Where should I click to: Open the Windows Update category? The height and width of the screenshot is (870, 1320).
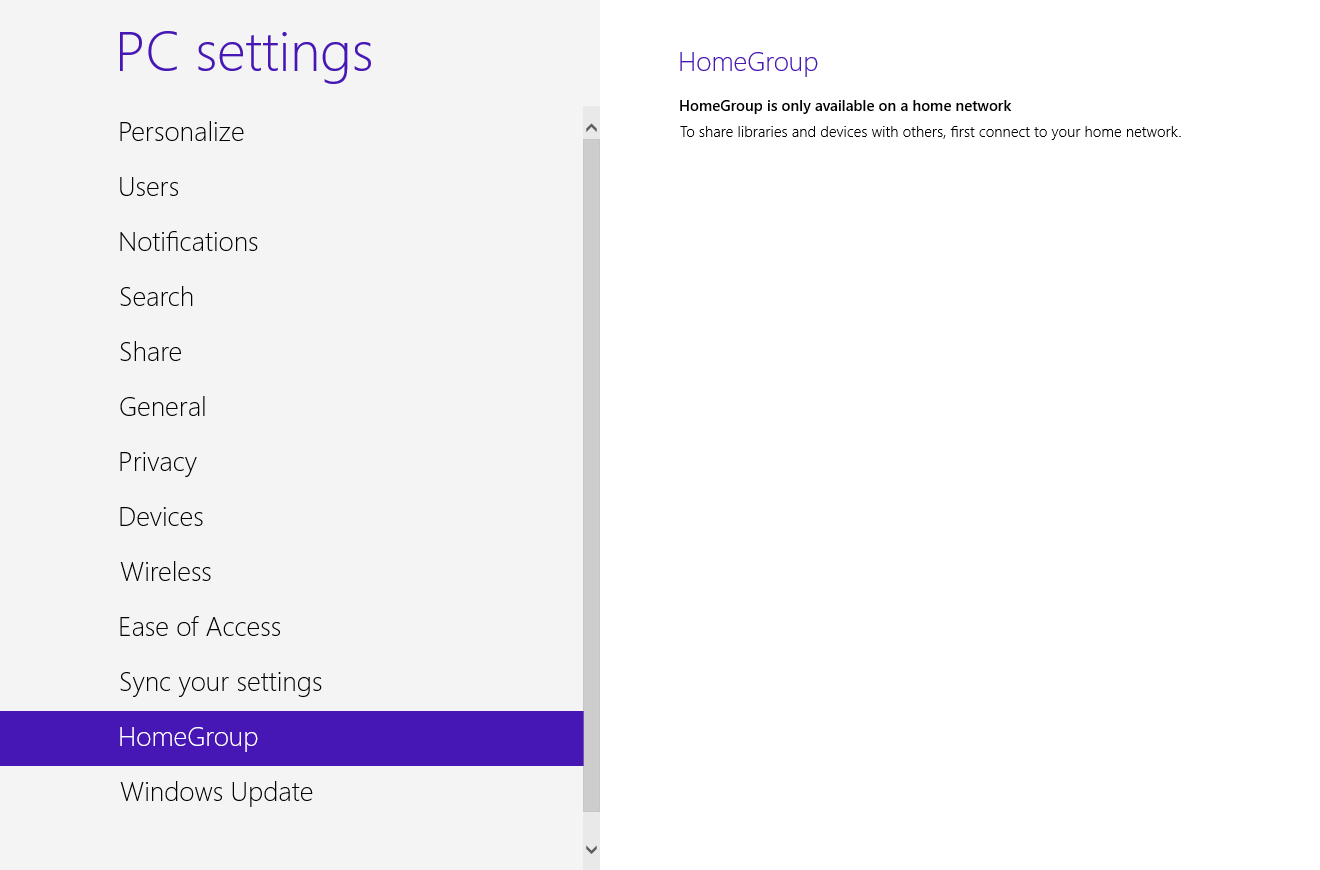[x=291, y=792]
